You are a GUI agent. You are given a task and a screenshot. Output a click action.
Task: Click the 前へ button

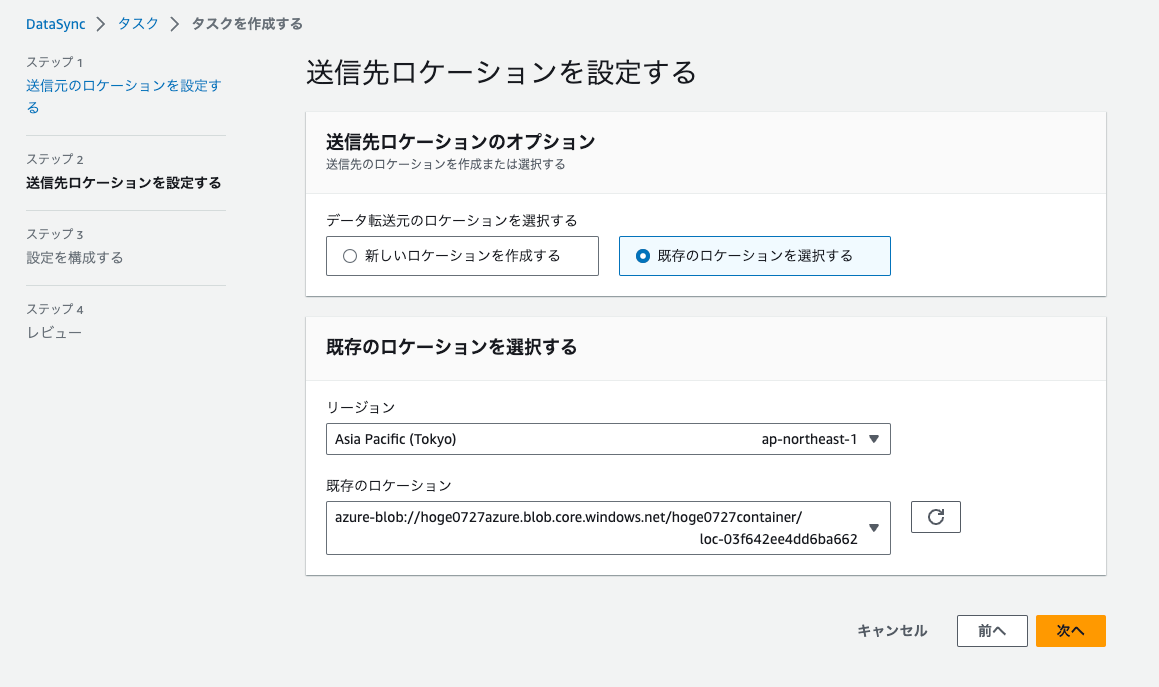coord(992,630)
